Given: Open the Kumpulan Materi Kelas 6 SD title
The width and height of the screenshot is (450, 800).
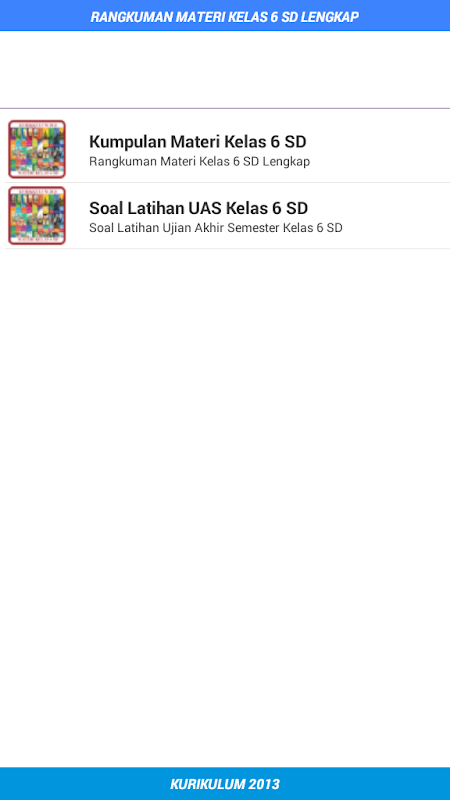Looking at the screenshot, I should click(x=197, y=141).
